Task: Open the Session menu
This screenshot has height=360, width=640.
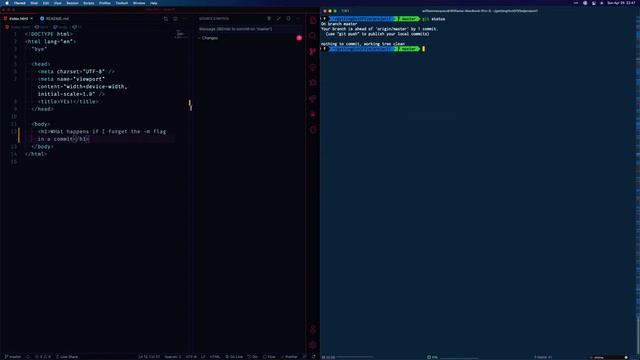Action: click(x=72, y=3)
